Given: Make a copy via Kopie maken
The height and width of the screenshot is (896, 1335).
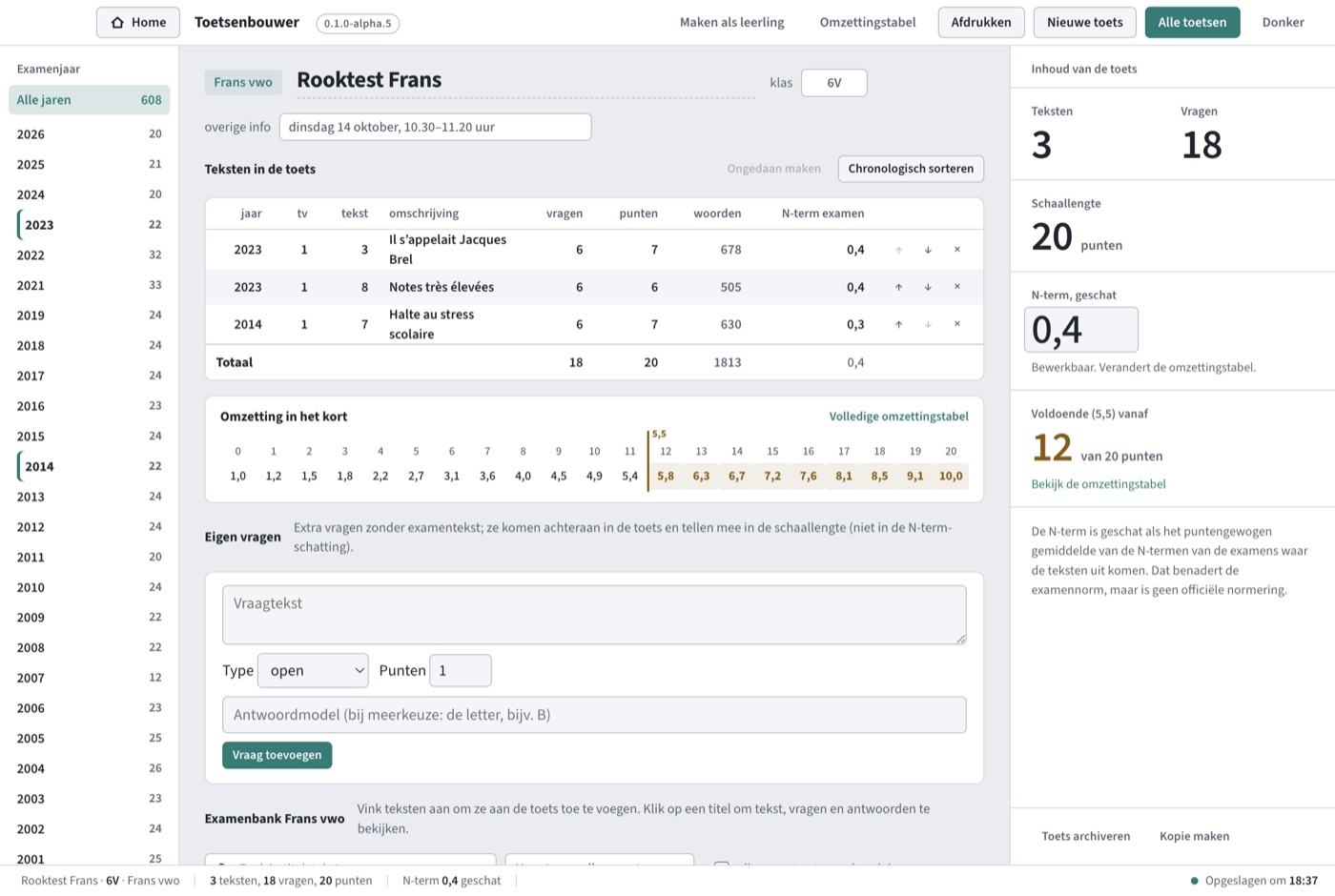Looking at the screenshot, I should (1194, 836).
